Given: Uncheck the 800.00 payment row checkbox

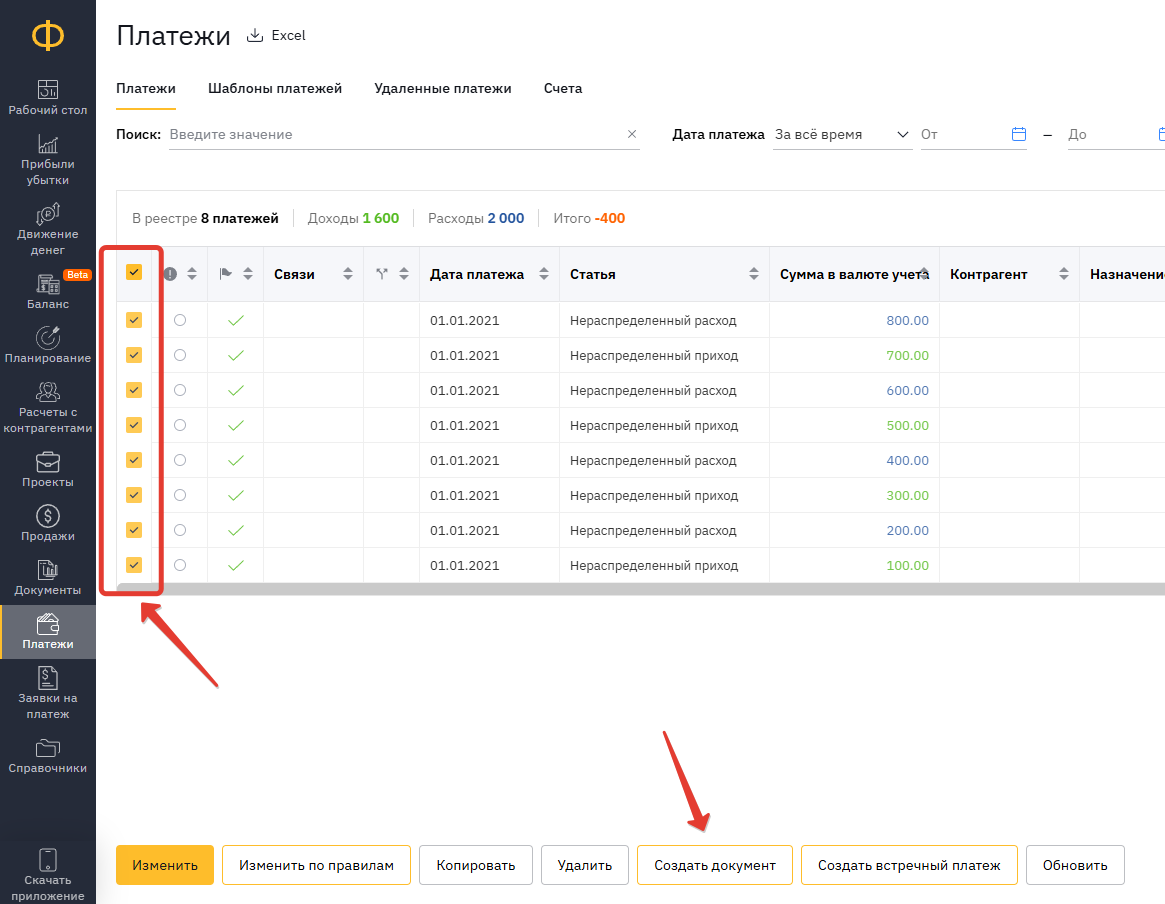Looking at the screenshot, I should click(x=134, y=320).
